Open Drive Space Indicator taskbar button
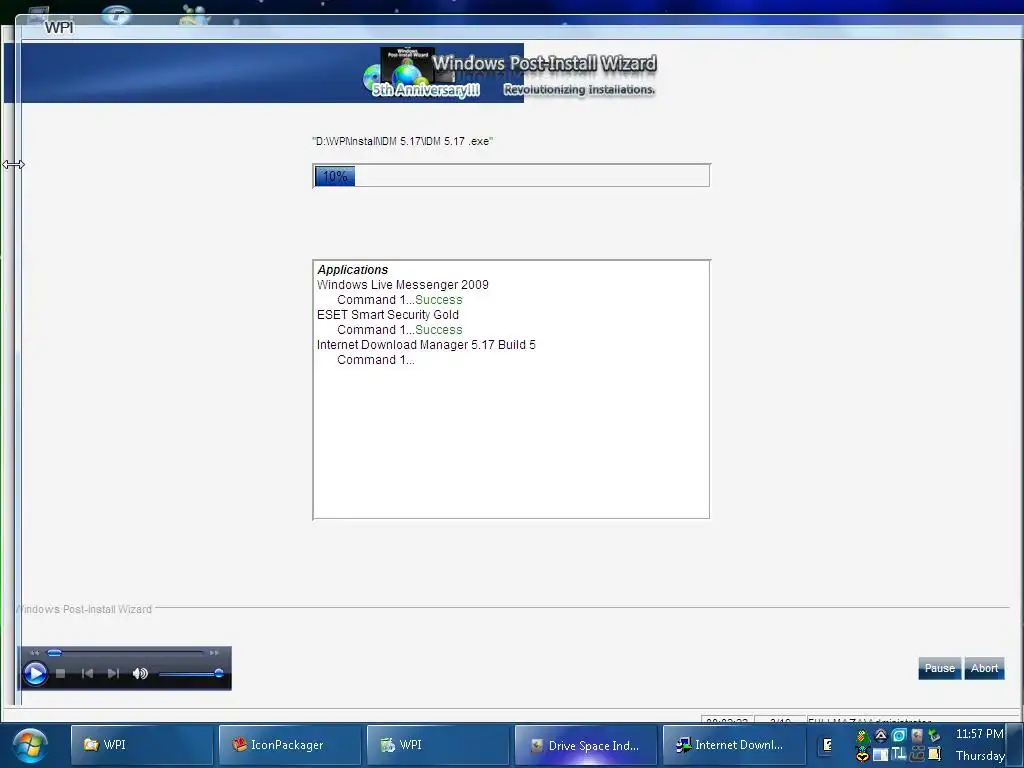 click(x=586, y=744)
